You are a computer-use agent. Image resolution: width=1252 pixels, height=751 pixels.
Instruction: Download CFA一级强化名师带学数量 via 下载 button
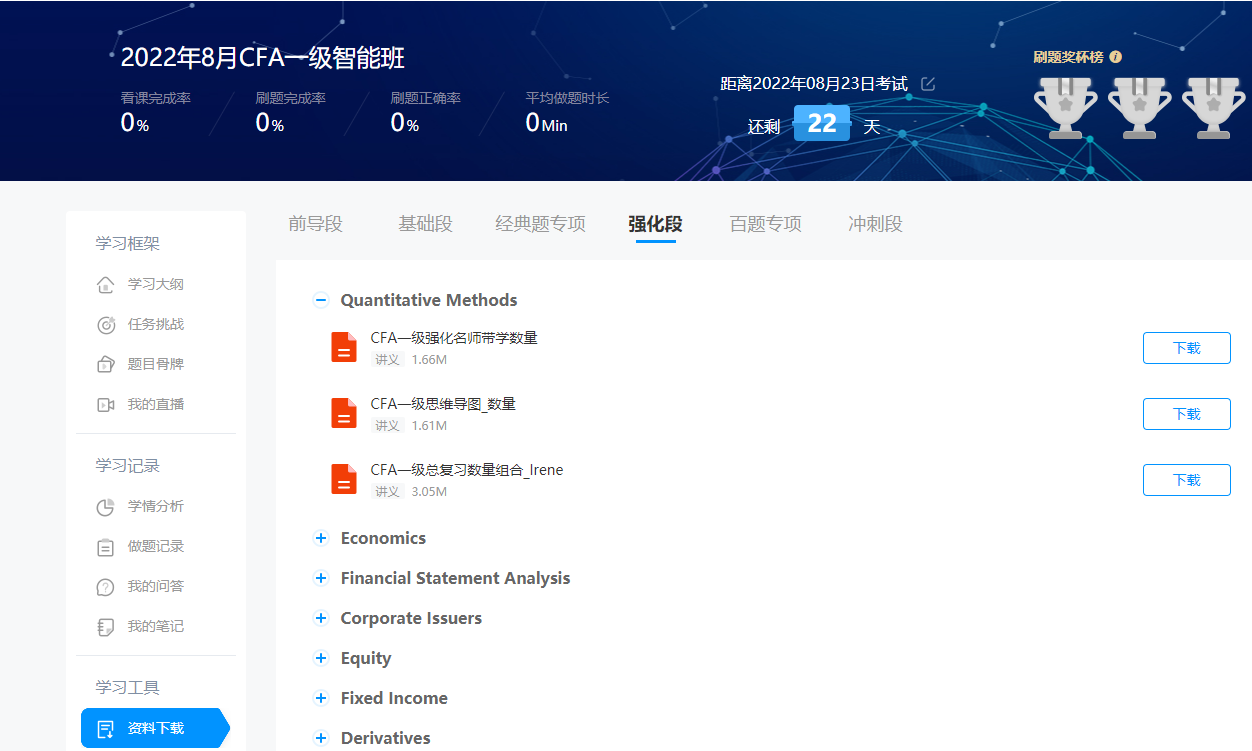[x=1187, y=348]
